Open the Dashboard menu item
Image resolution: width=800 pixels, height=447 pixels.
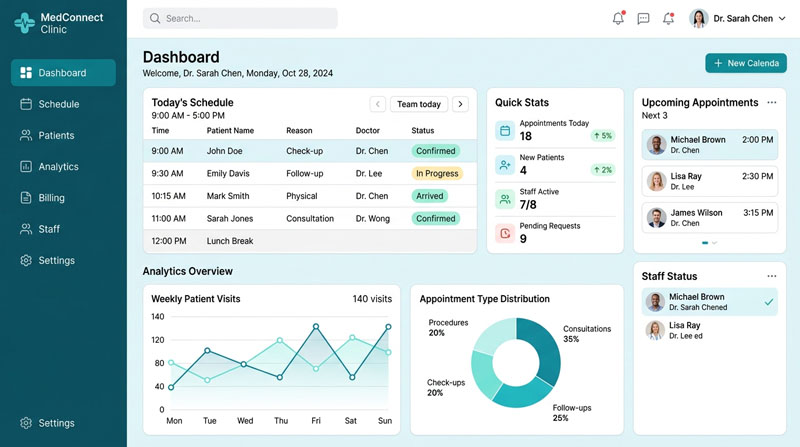pos(63,72)
